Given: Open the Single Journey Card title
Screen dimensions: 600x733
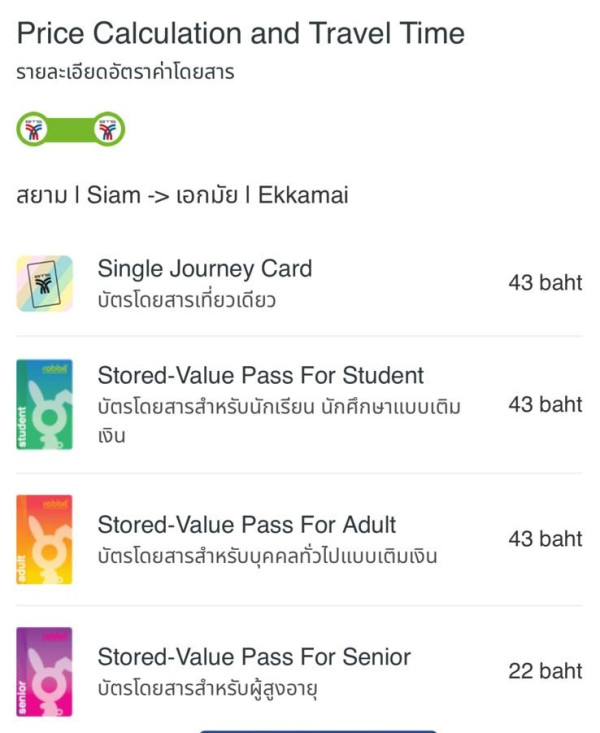Looking at the screenshot, I should pos(204,268).
